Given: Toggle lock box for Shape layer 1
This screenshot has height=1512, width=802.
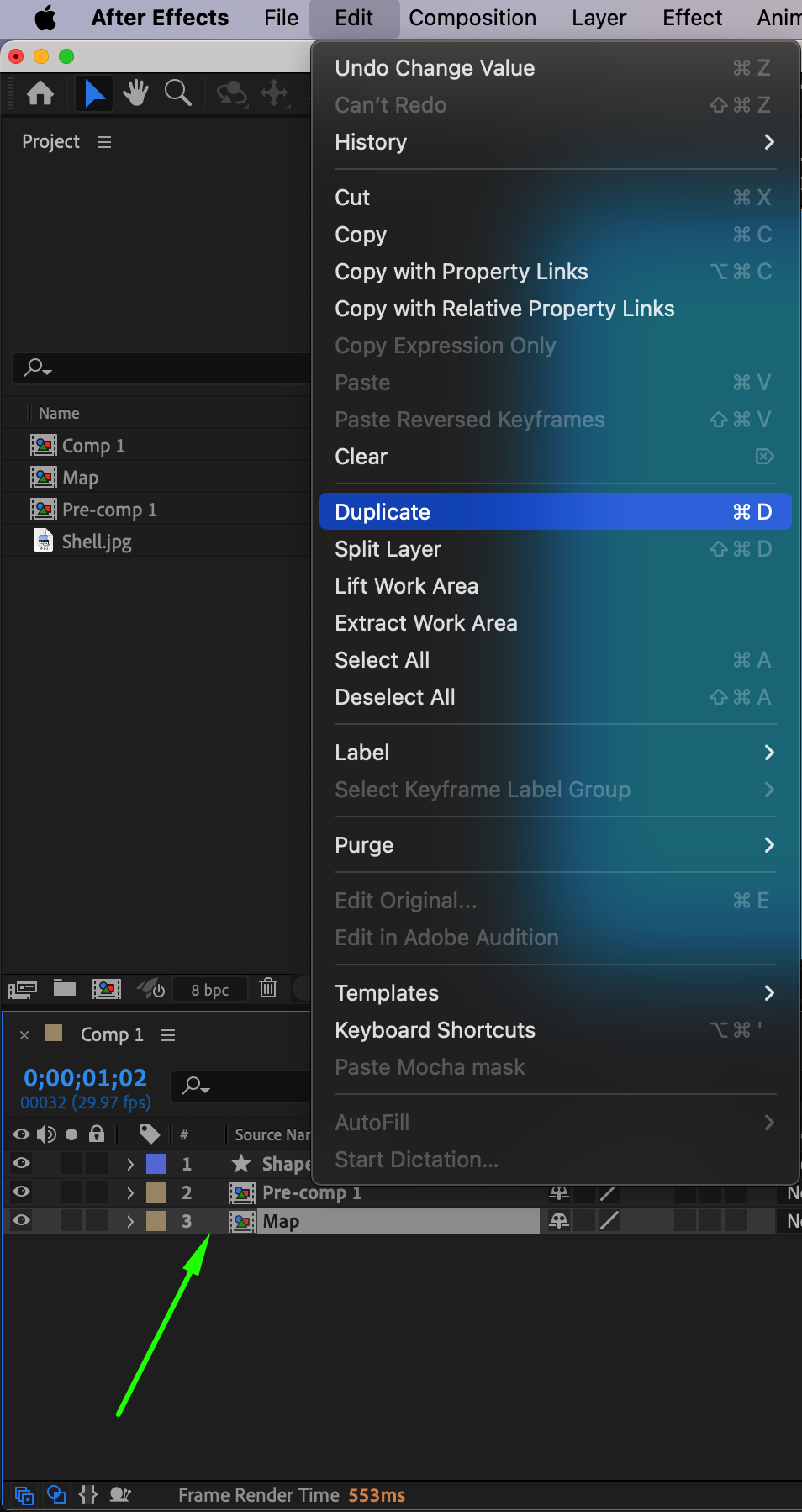Looking at the screenshot, I should click(x=97, y=1164).
